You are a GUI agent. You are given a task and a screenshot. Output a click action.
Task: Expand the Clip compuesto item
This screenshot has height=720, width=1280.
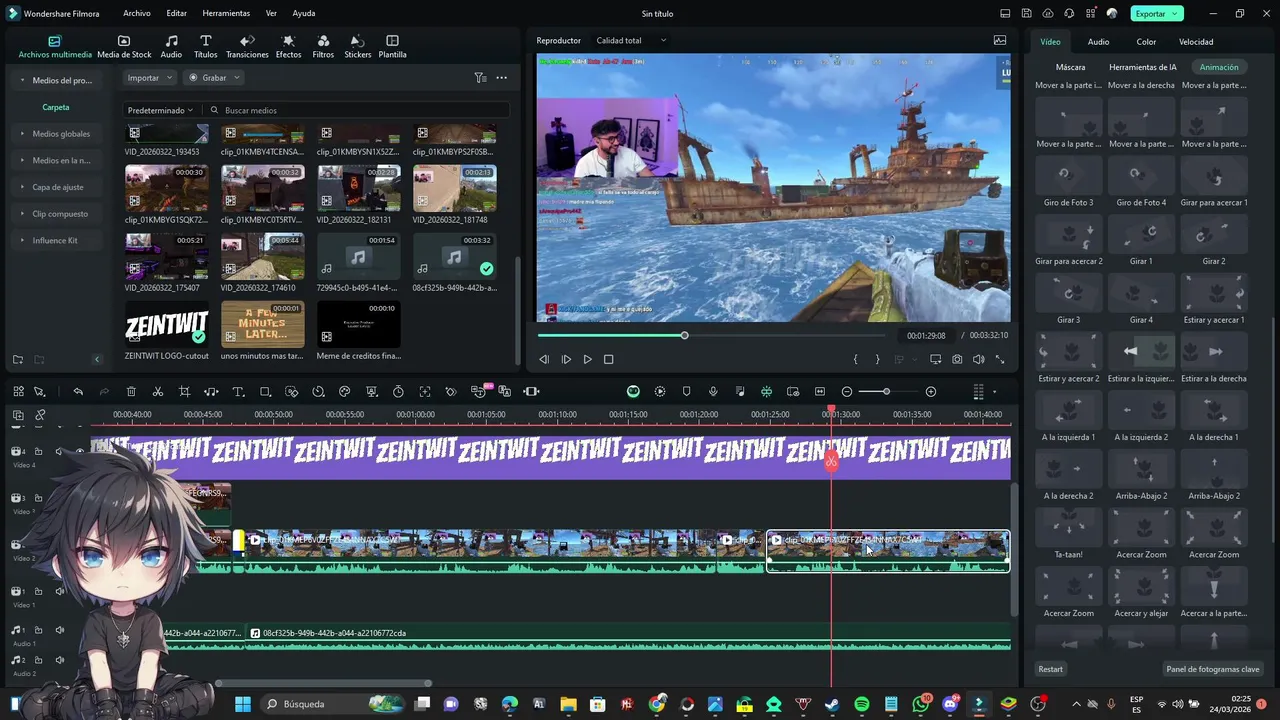pyautogui.click(x=22, y=214)
